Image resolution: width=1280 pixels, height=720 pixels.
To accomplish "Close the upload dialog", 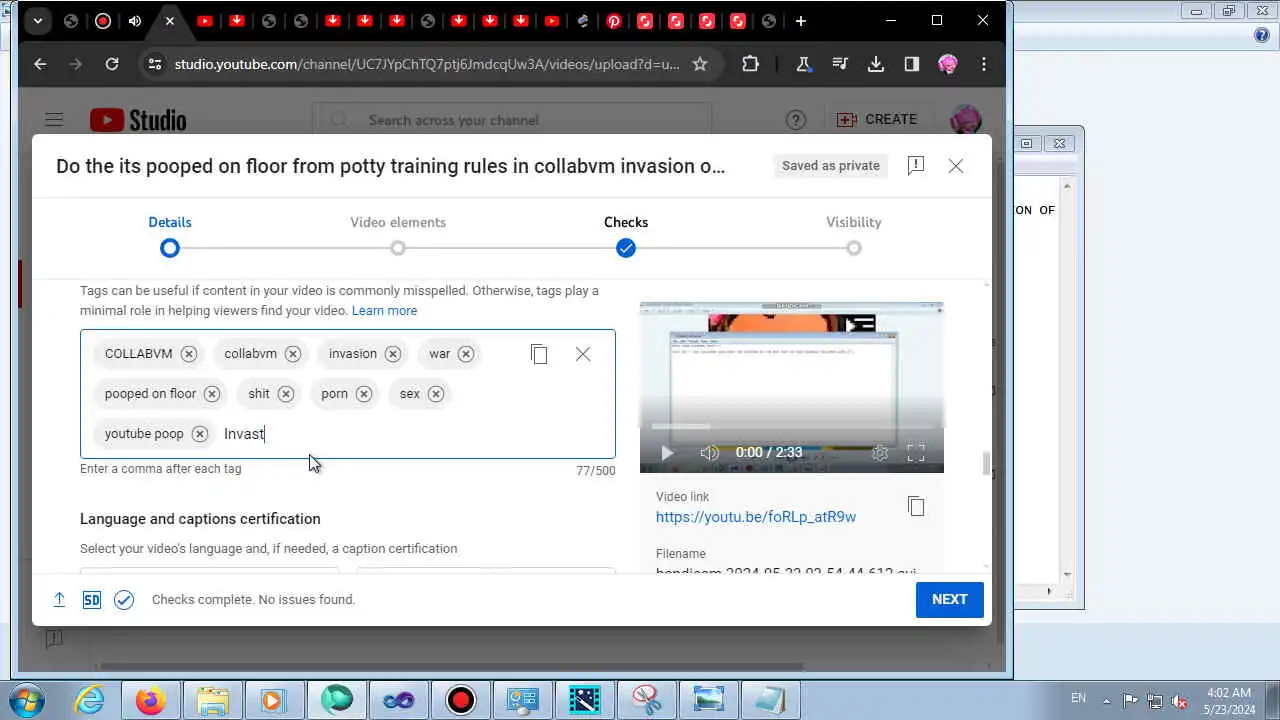I will click(x=956, y=166).
